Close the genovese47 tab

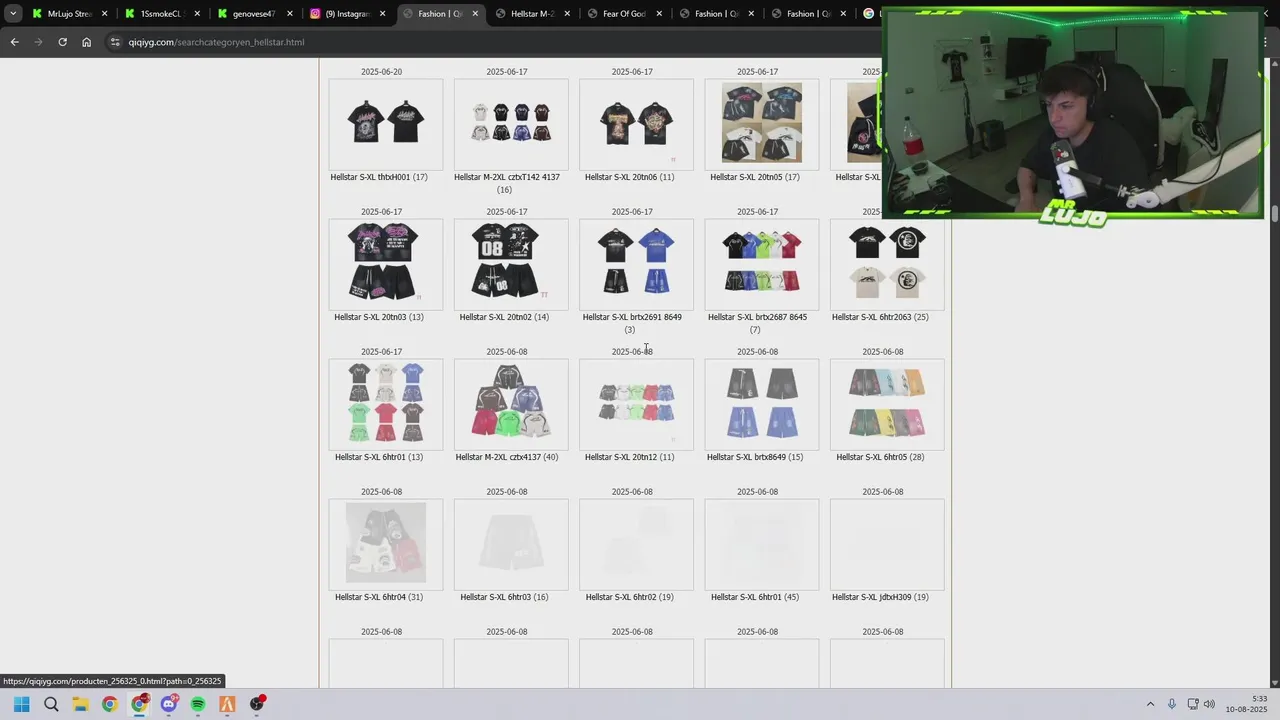point(288,14)
